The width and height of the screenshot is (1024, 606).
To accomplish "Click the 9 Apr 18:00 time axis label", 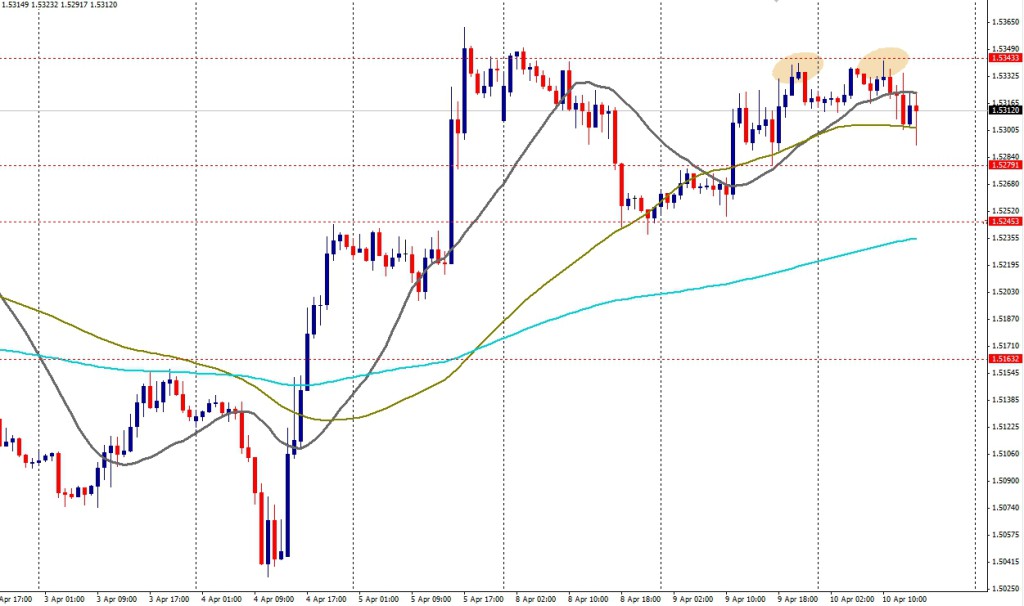I will tap(798, 597).
